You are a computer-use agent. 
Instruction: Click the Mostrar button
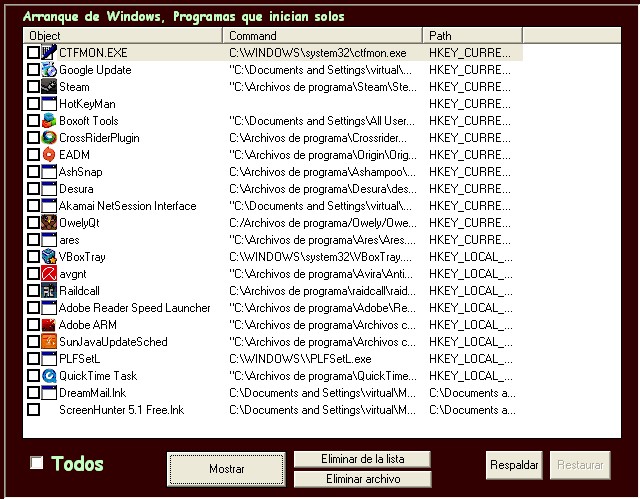coord(227,469)
